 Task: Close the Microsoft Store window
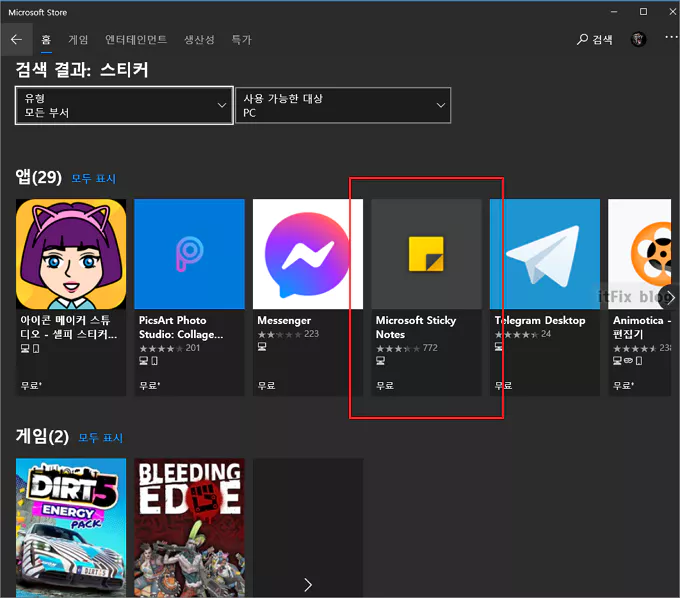[672, 12]
